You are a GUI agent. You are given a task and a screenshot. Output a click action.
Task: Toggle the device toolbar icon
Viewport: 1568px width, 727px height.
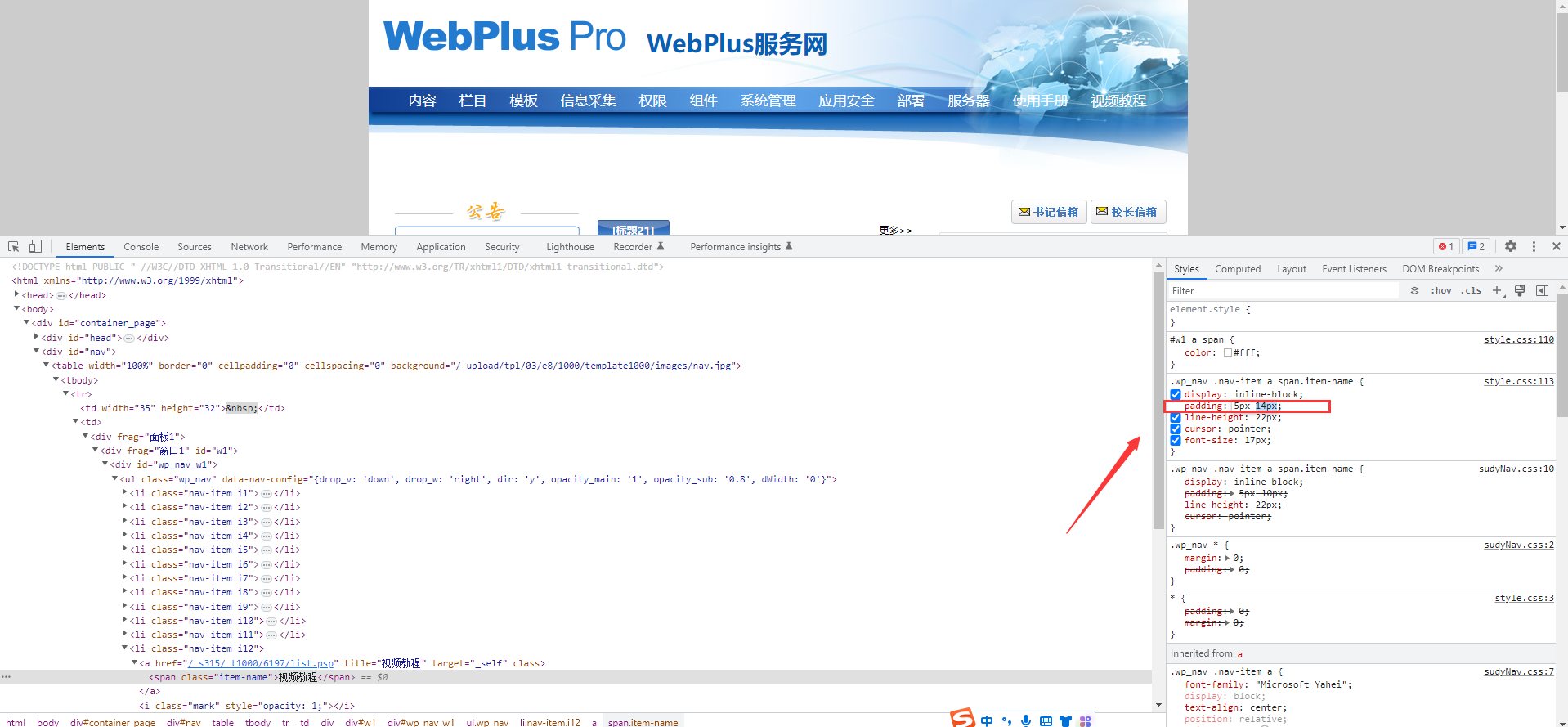[35, 246]
